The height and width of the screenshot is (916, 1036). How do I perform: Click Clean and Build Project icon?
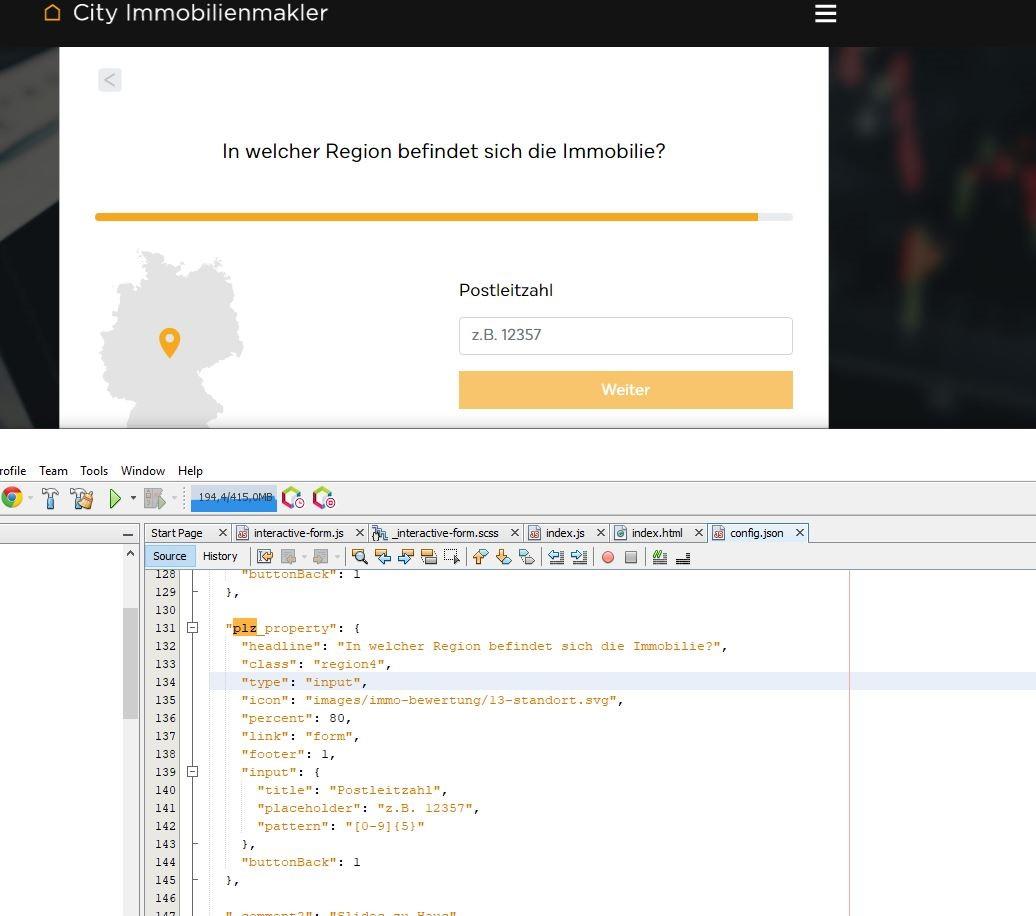82,498
